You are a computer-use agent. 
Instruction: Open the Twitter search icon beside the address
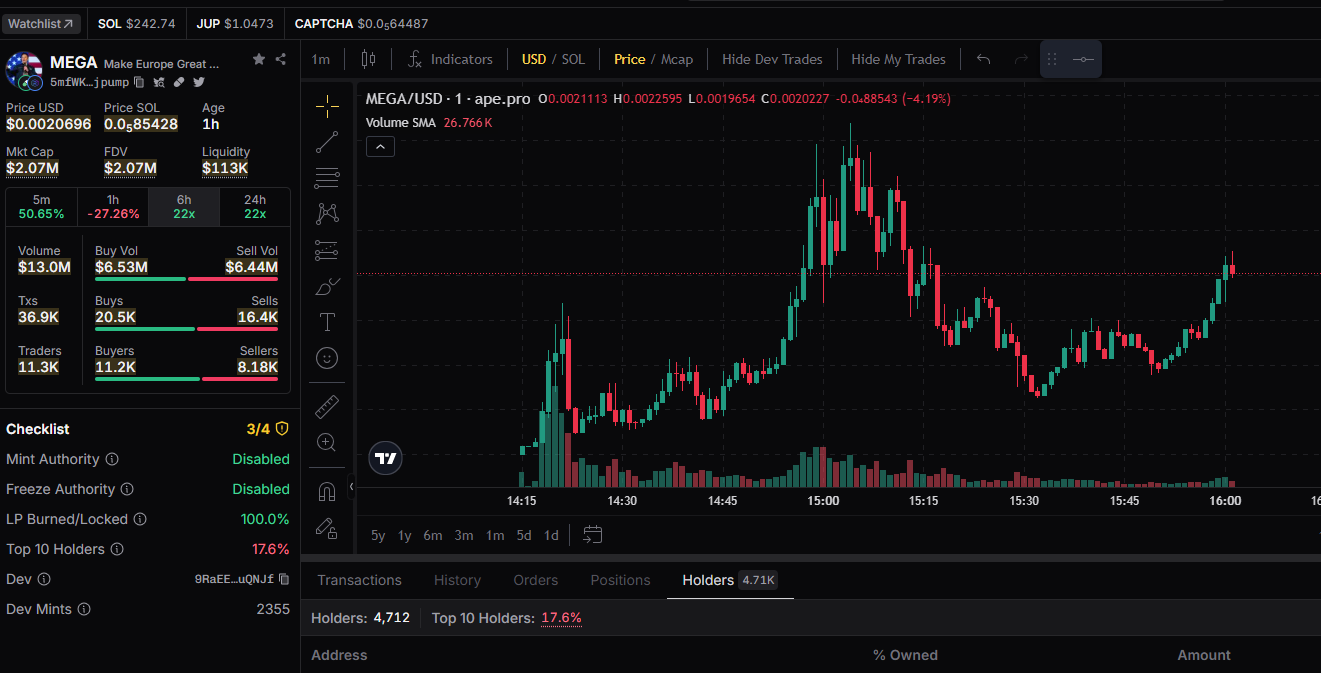[159, 82]
